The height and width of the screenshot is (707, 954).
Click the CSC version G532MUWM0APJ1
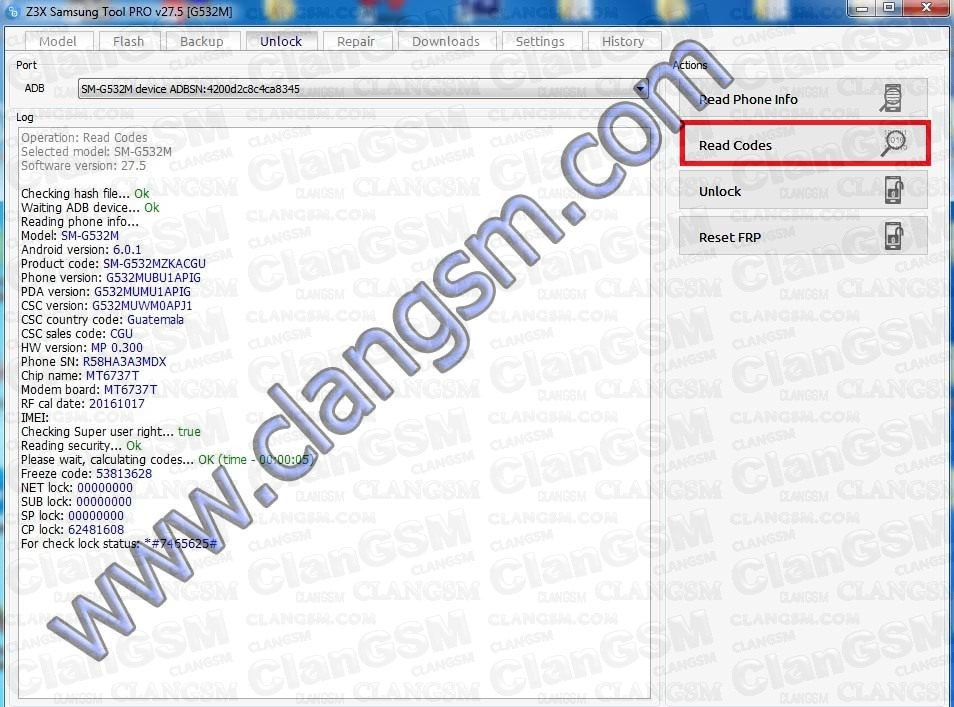142,305
